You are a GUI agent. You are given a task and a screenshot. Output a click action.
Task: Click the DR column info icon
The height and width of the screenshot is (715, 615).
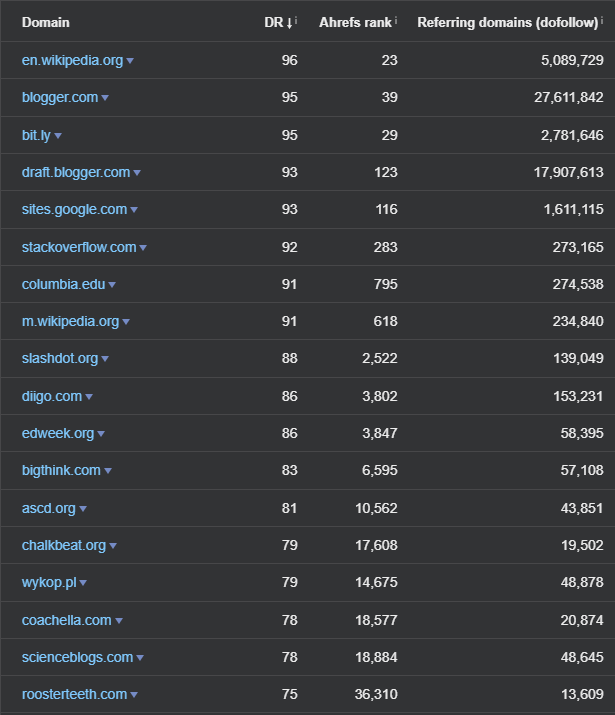click(297, 19)
